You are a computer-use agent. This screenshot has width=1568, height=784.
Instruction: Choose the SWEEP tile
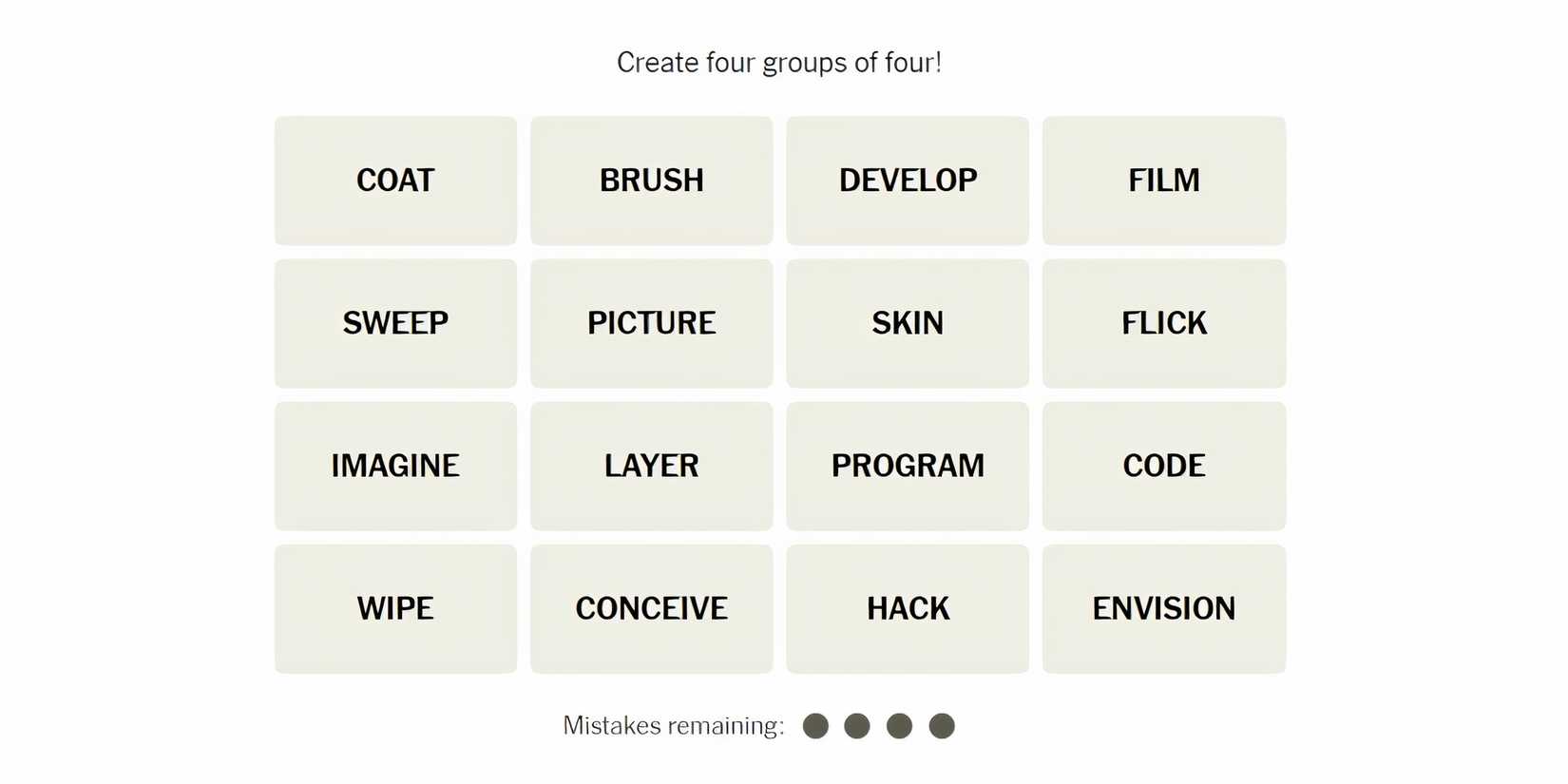395,323
